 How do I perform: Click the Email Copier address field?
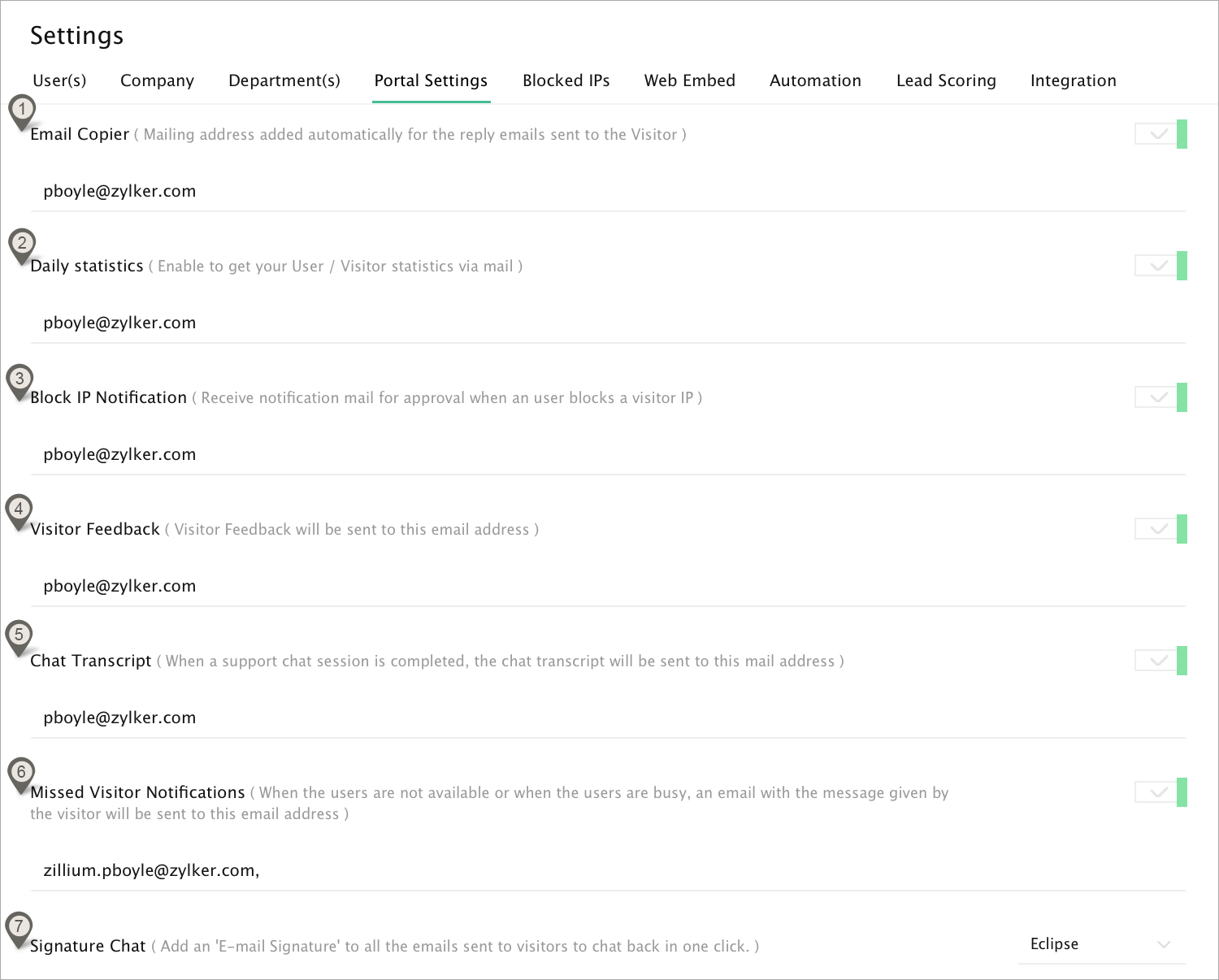569,191
